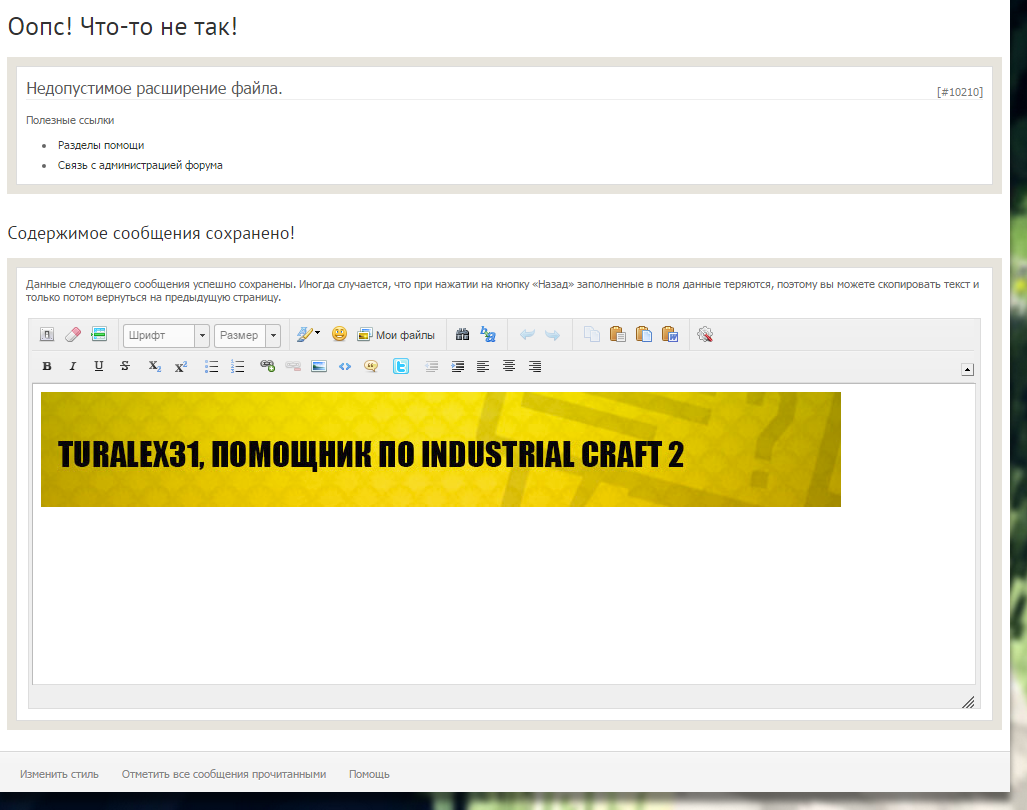This screenshot has width=1027, height=810.
Task: Toggle strikethrough formatting
Action: pos(124,366)
